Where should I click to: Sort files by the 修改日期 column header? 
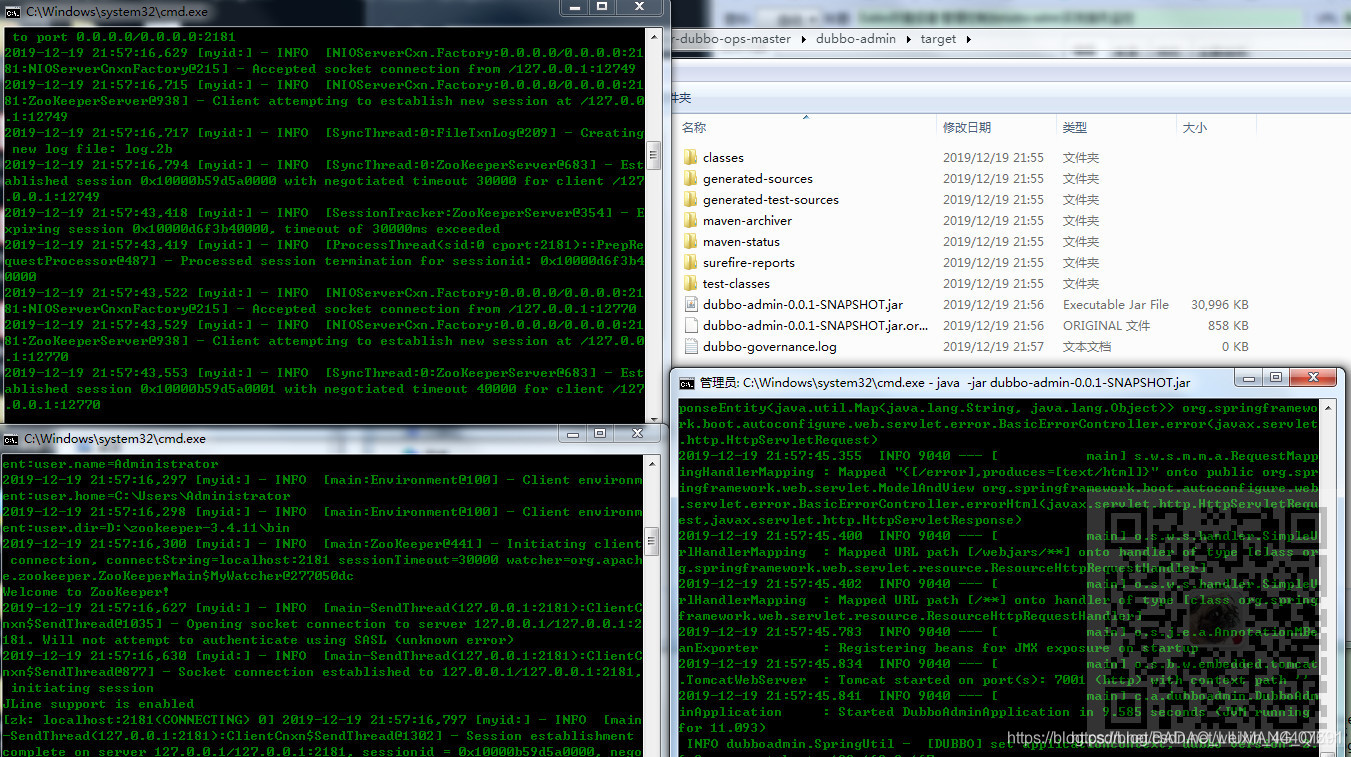(967, 128)
